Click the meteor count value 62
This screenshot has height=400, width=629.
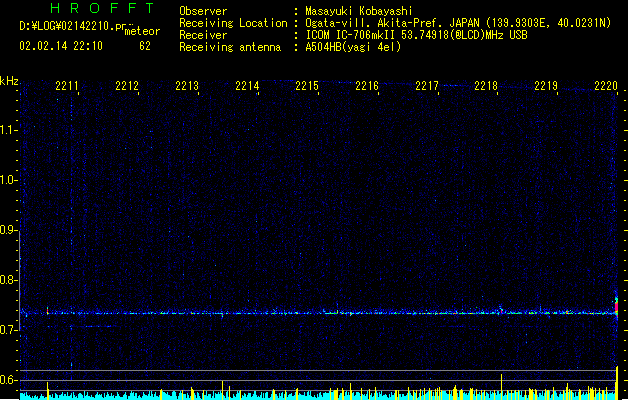pos(145,46)
